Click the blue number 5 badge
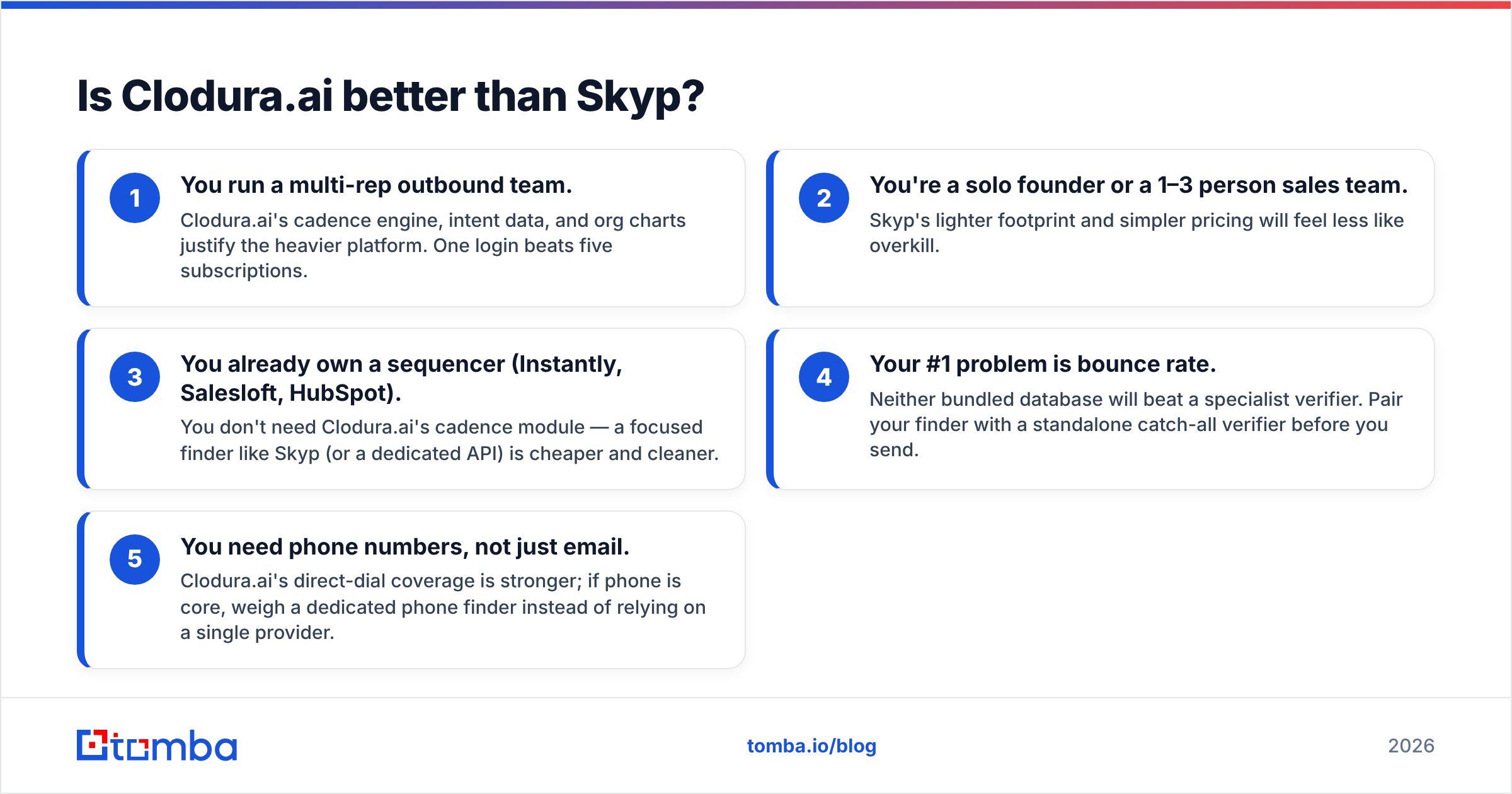Viewport: 1512px width, 794px height. click(135, 560)
